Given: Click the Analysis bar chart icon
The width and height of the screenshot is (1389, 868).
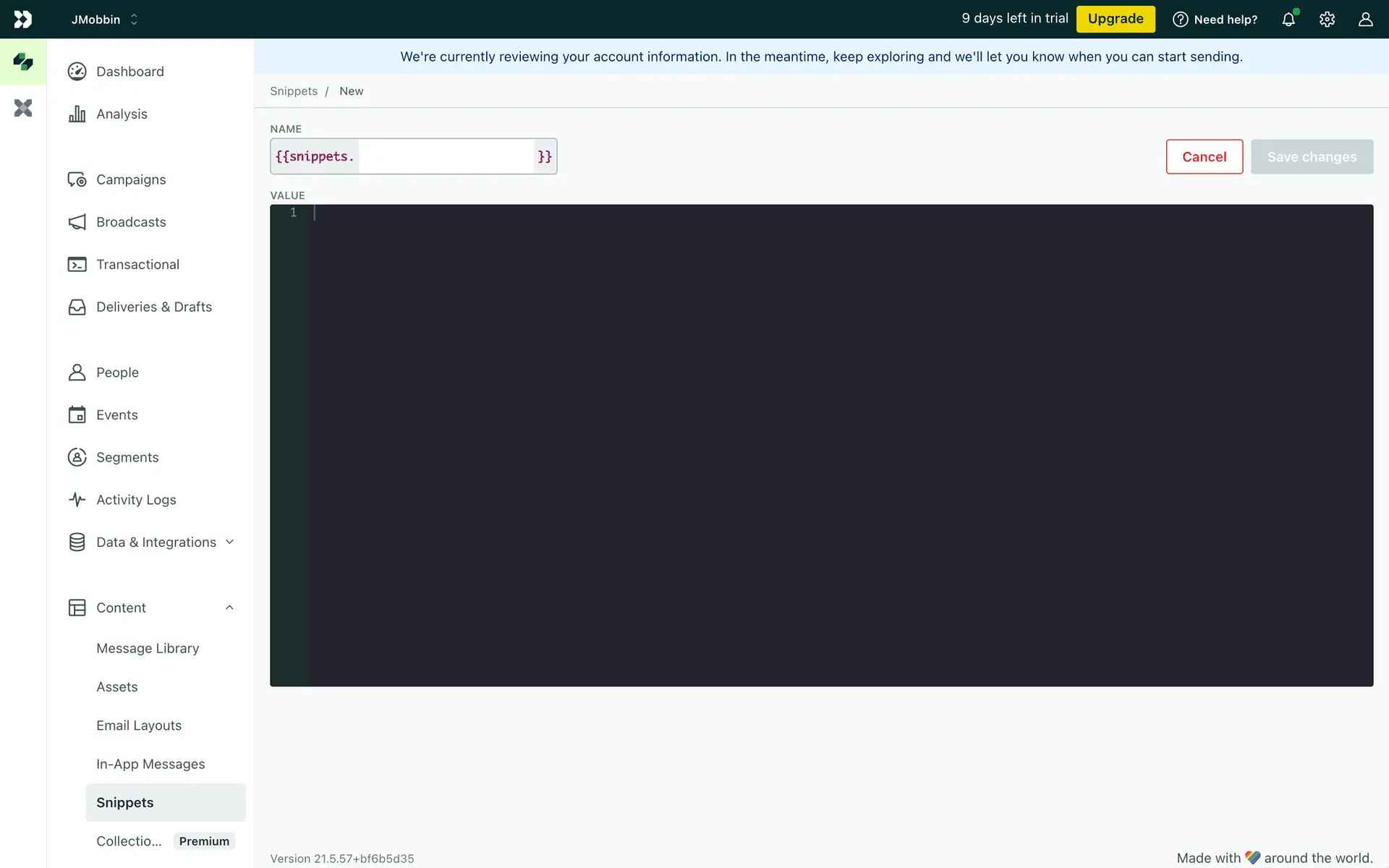Looking at the screenshot, I should 77,114.
